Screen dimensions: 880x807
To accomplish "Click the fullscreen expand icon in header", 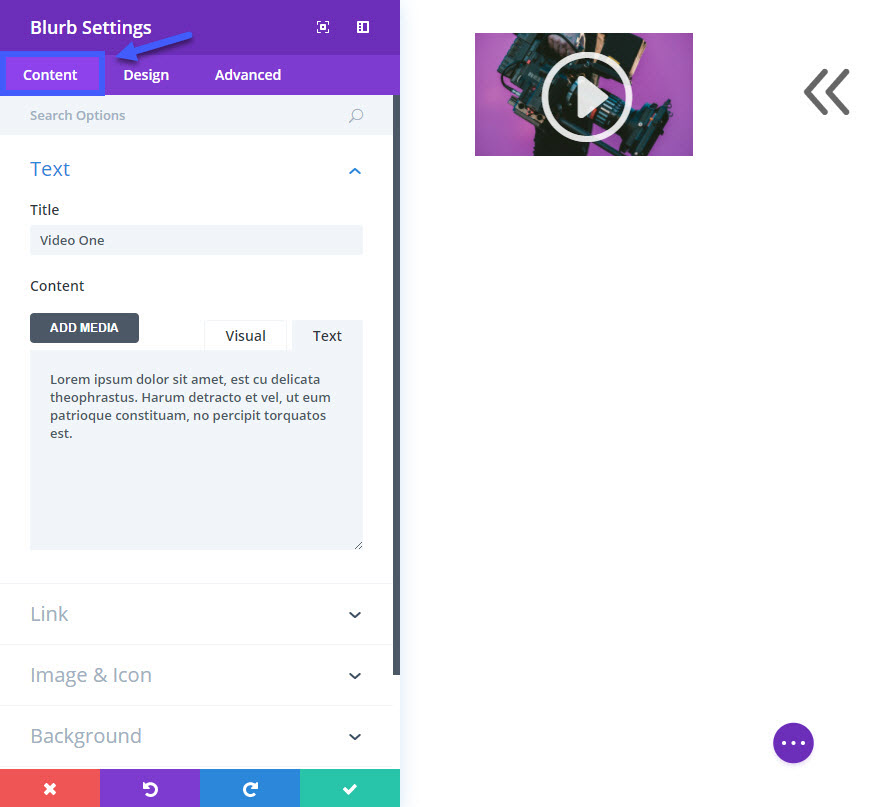I will click(x=323, y=27).
